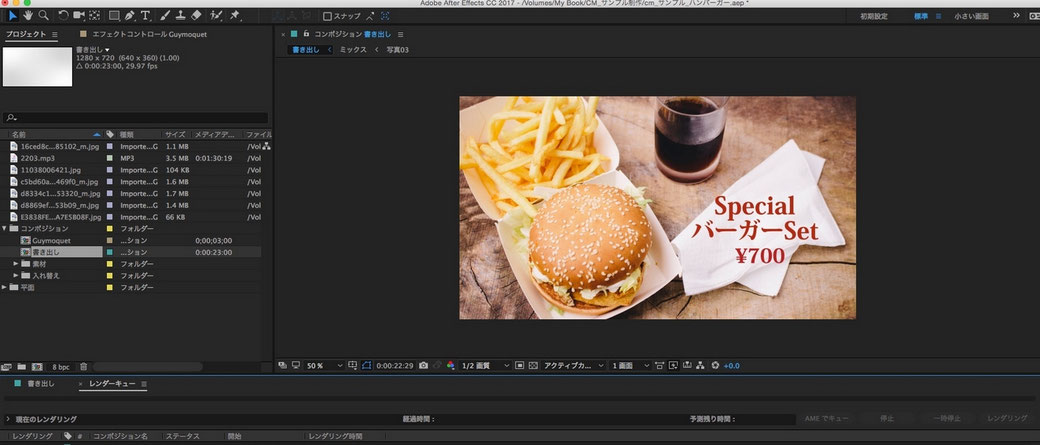This screenshot has height=445, width=1040.
Task: Click the project search input field
Action: pyautogui.click(x=135, y=118)
